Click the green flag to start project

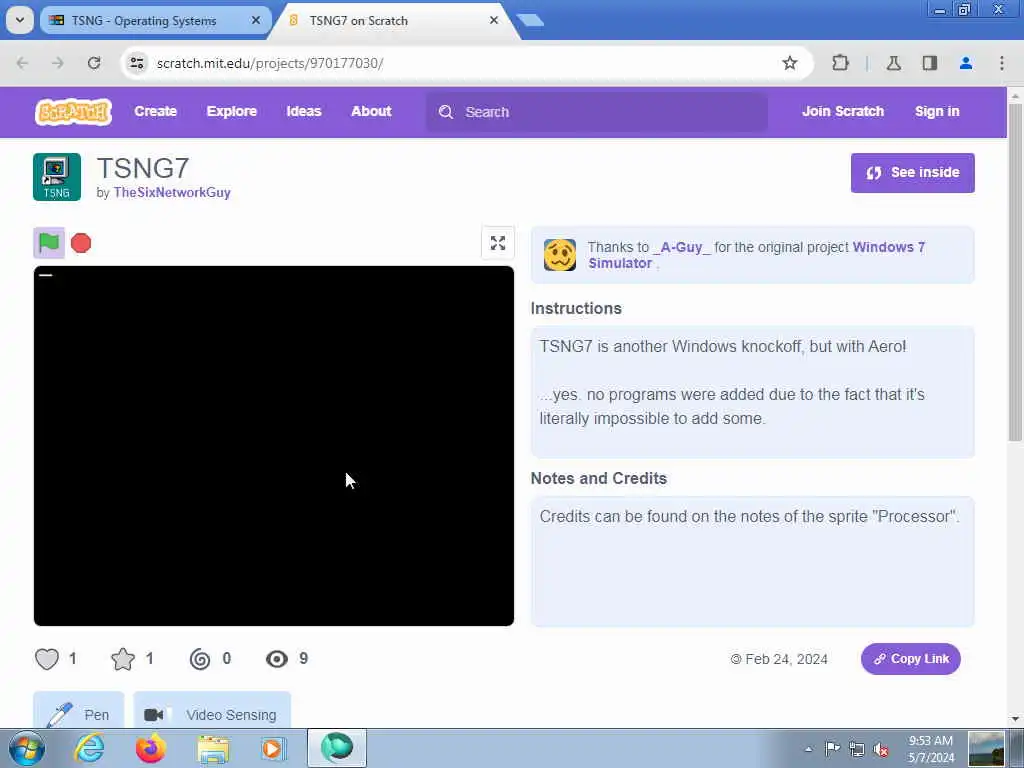[x=49, y=243]
